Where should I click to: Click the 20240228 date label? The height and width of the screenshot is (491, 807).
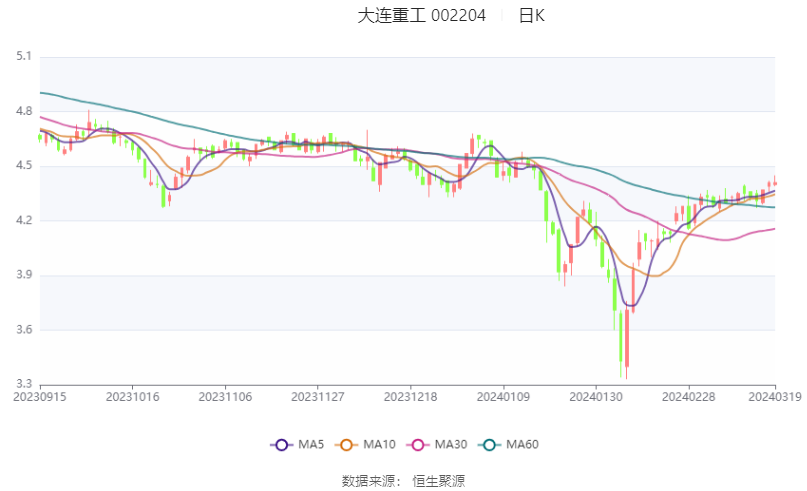[x=688, y=397]
